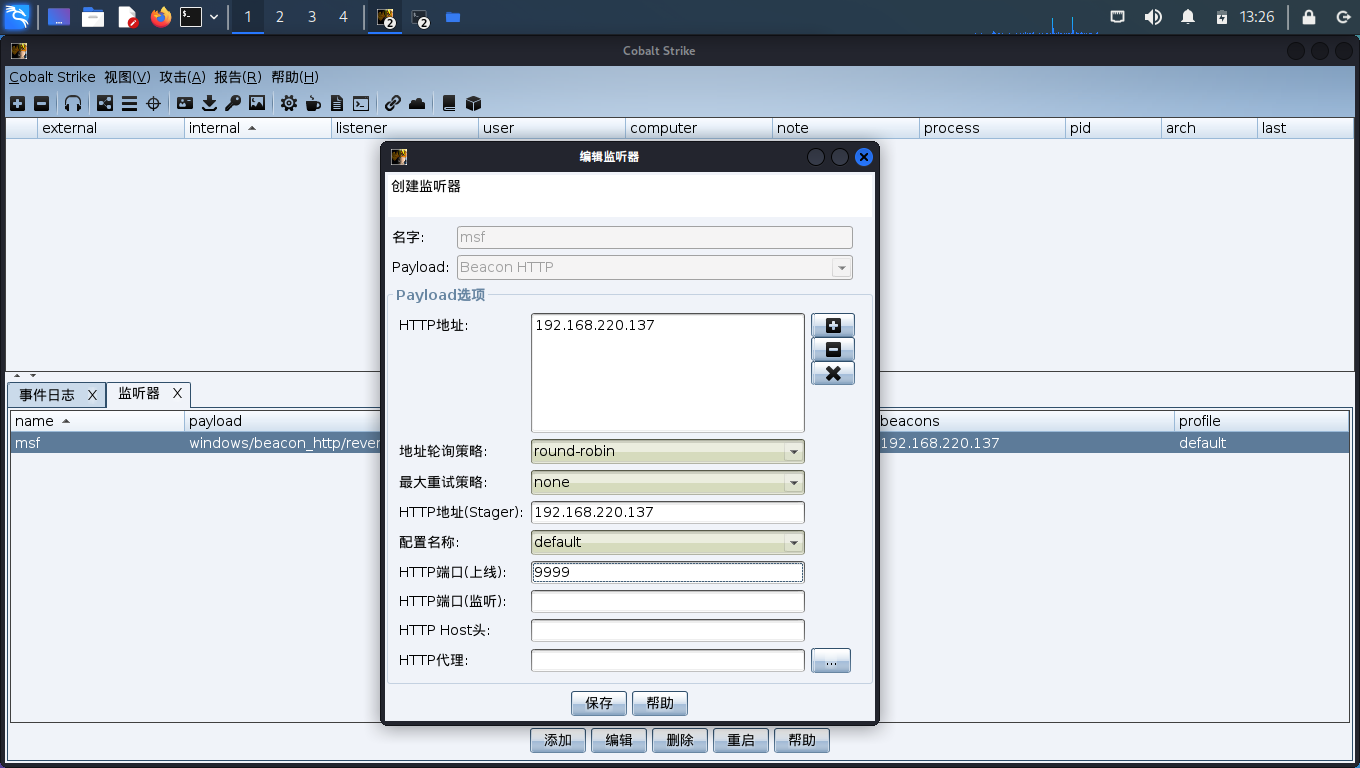Expand the terminal launcher dropdown arrow
The image size is (1360, 768).
click(214, 17)
